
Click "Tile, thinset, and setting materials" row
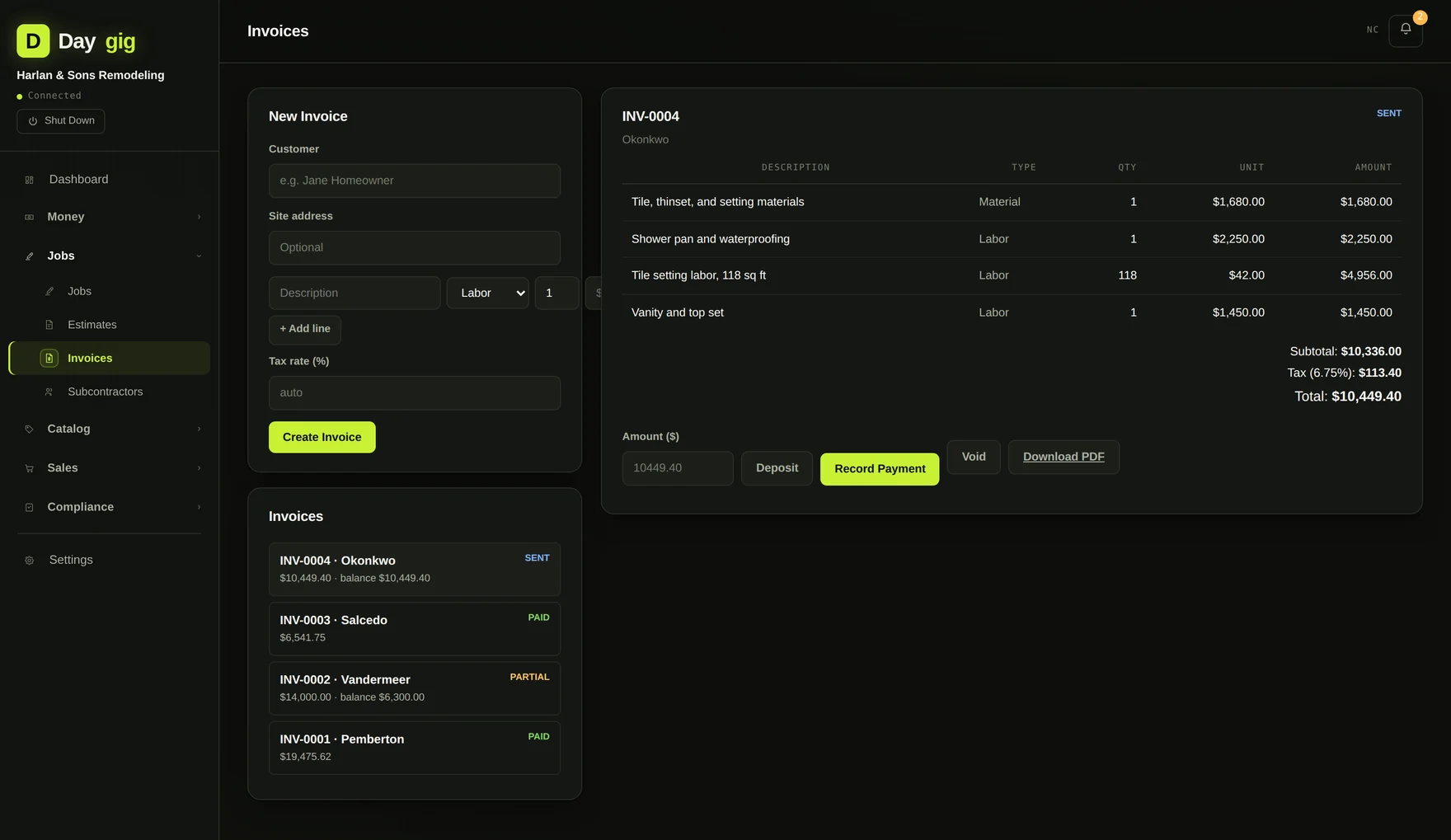(x=1012, y=202)
